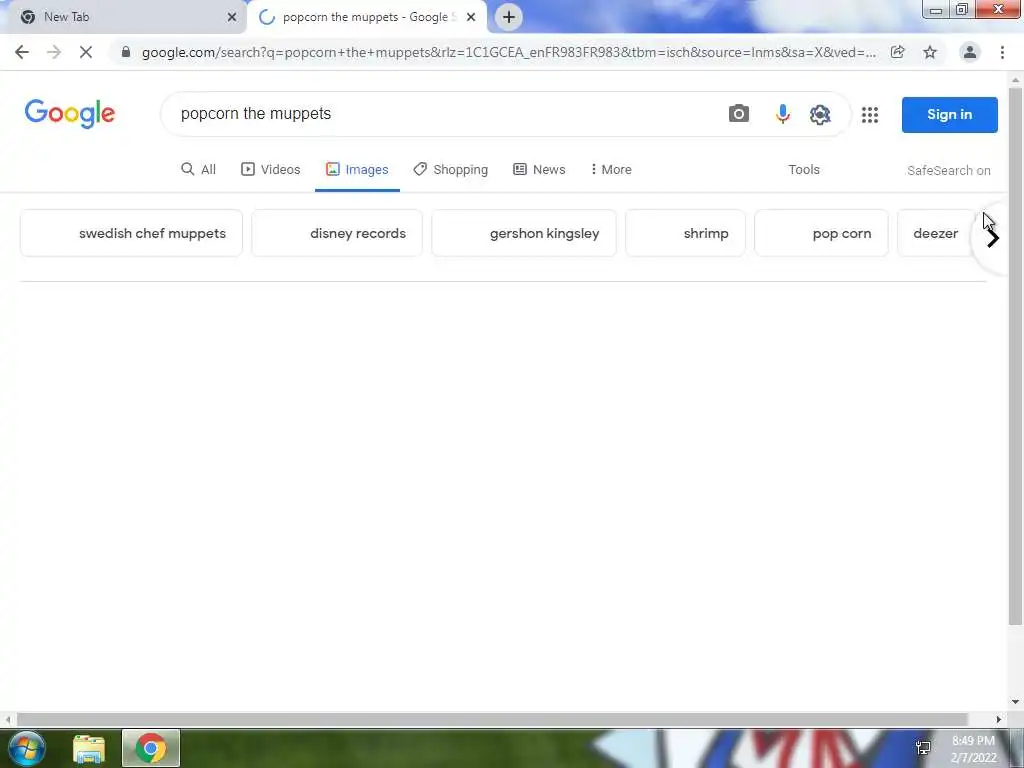This screenshot has height=768, width=1024.
Task: Open SafeSearch on settings
Action: point(948,170)
